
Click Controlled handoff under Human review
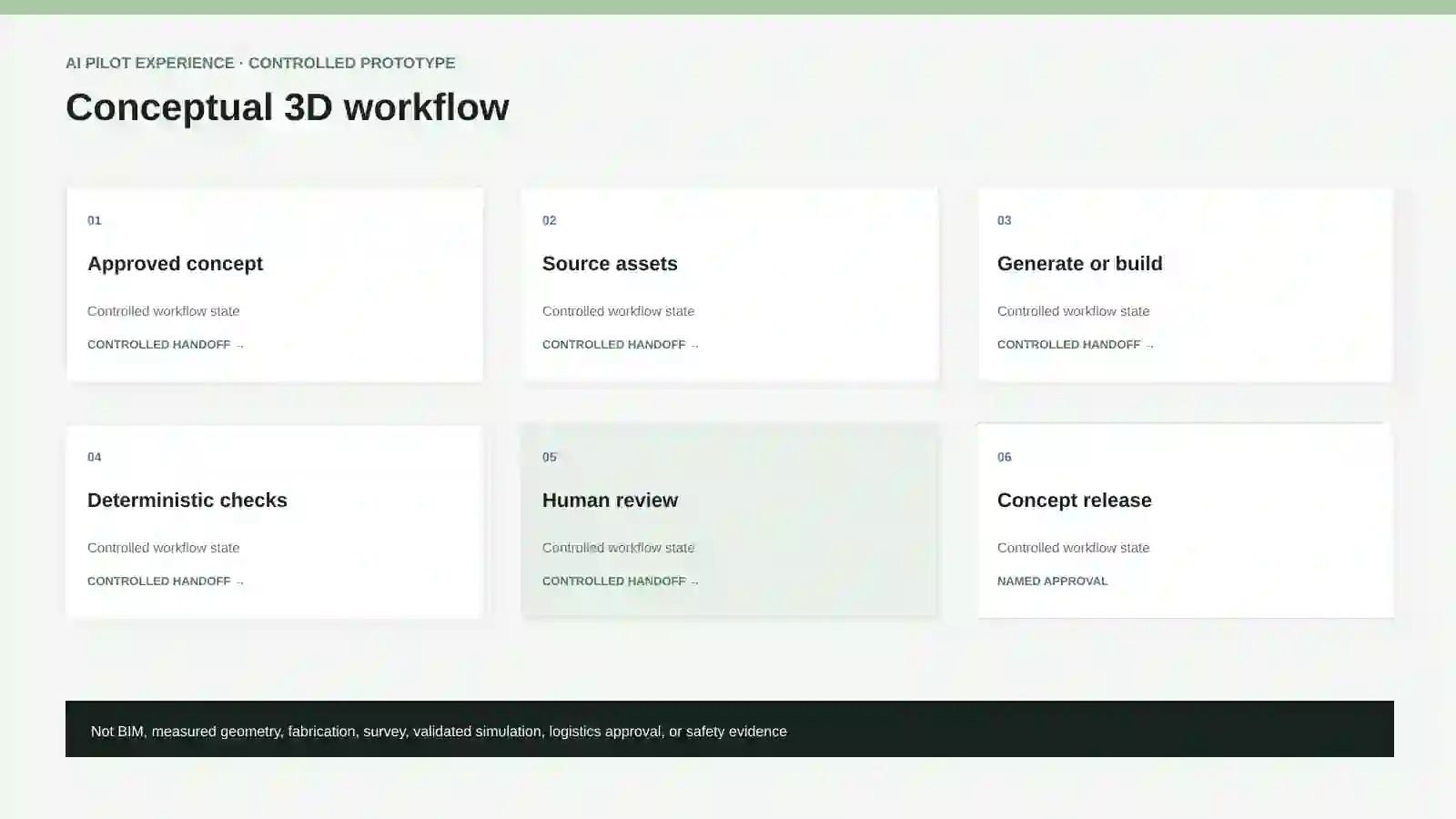point(621,581)
